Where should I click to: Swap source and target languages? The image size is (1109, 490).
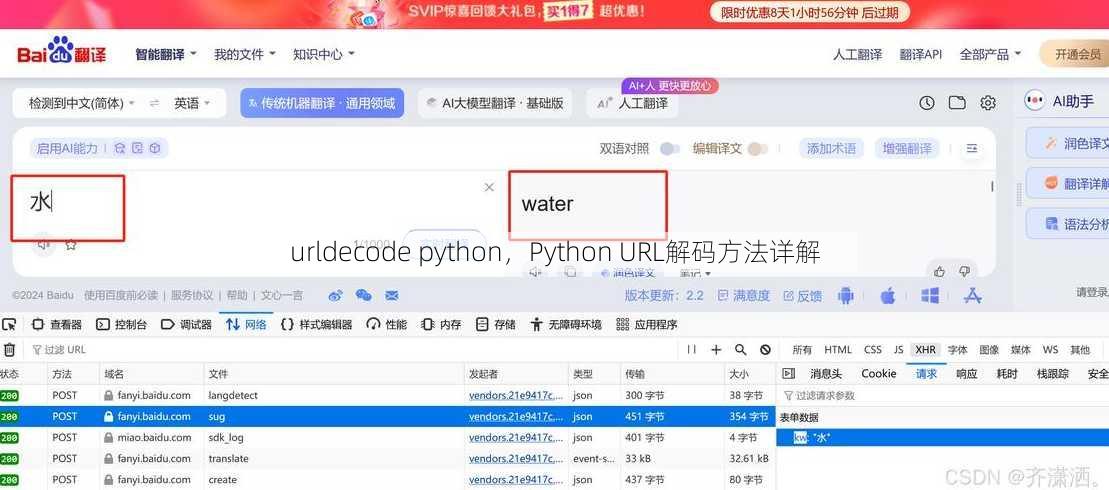(x=154, y=103)
